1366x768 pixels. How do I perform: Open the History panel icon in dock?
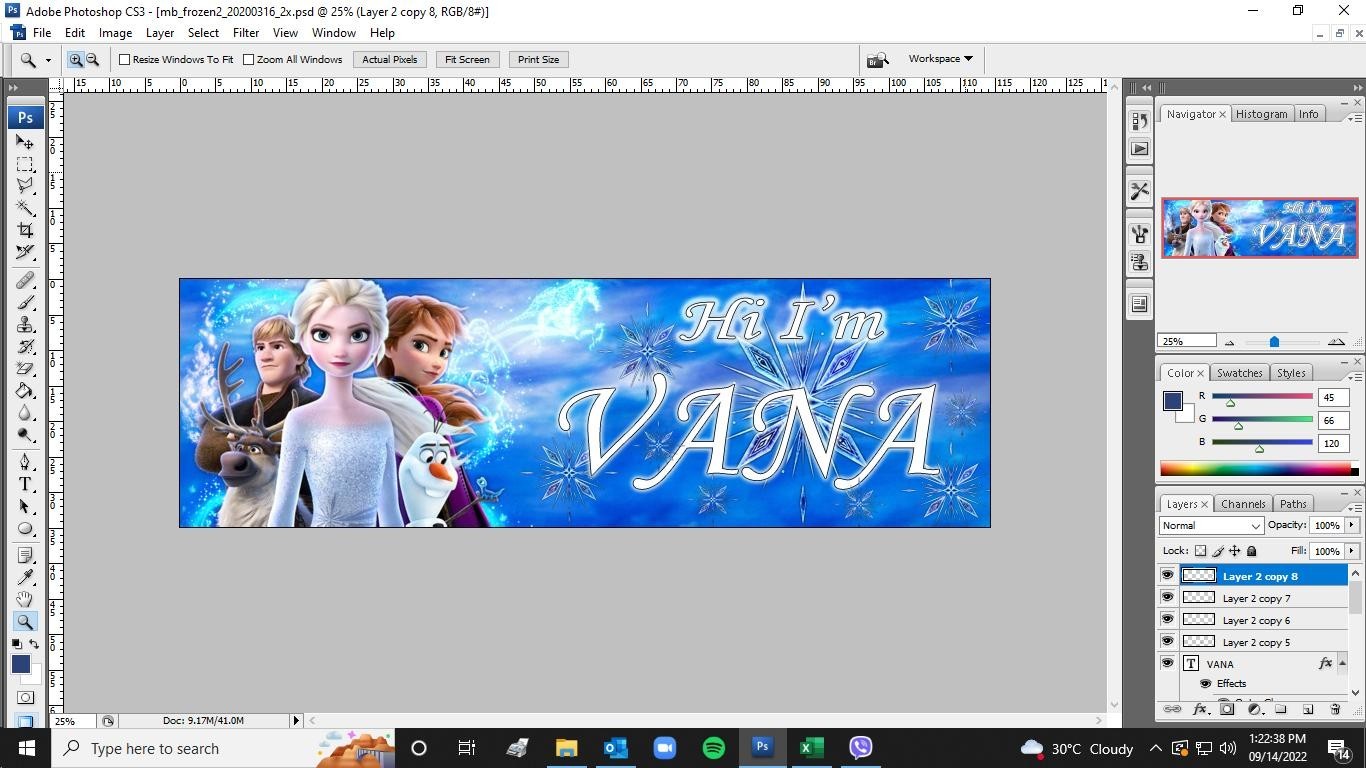coord(1140,121)
